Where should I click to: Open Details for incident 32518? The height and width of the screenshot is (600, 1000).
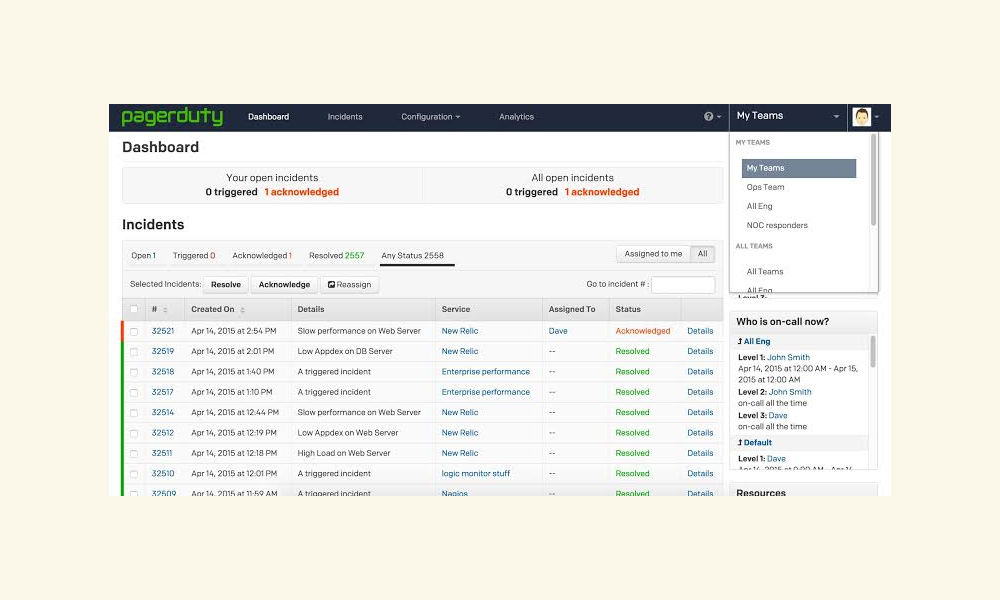tap(700, 372)
